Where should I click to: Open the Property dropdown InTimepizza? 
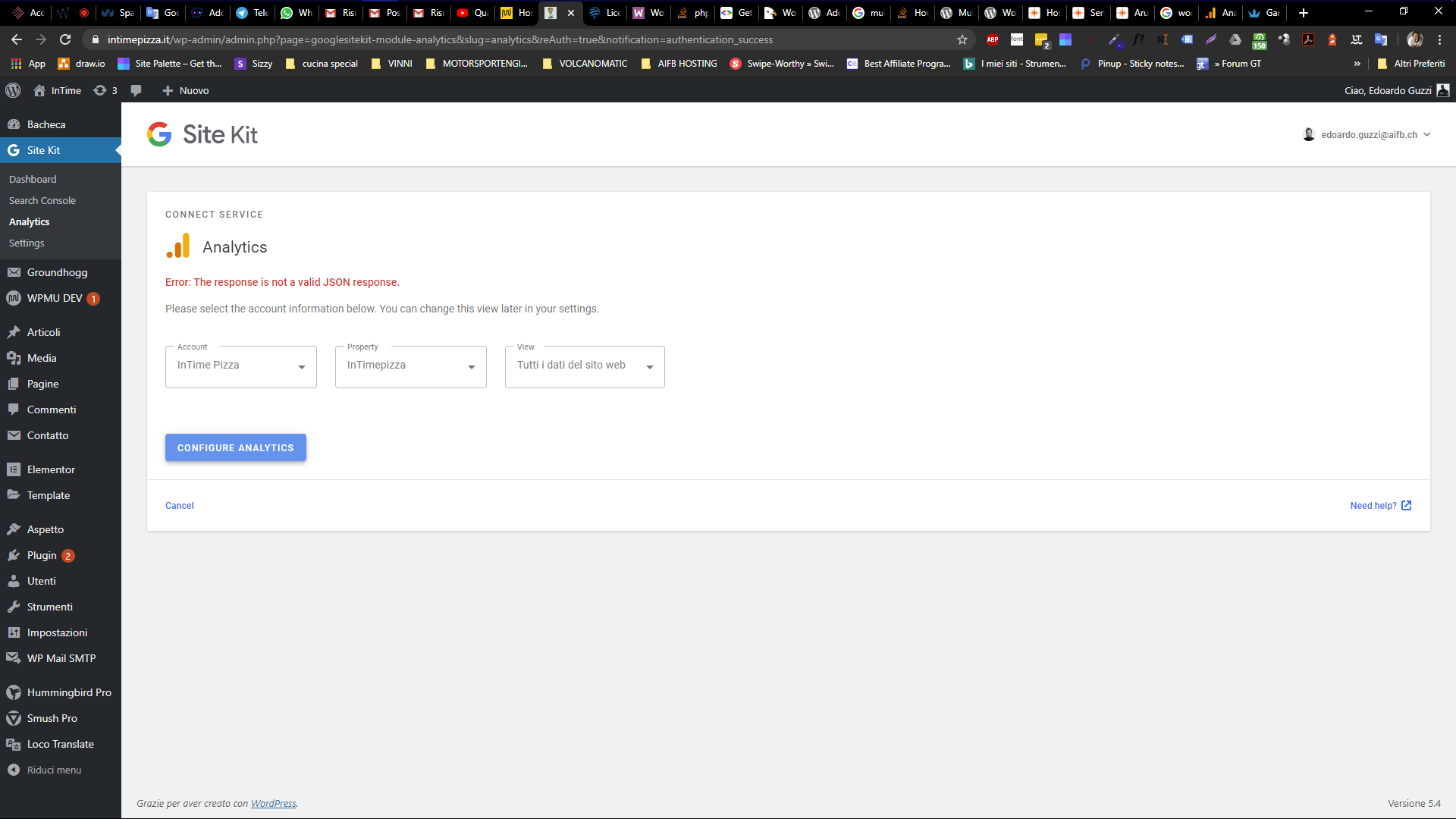410,366
